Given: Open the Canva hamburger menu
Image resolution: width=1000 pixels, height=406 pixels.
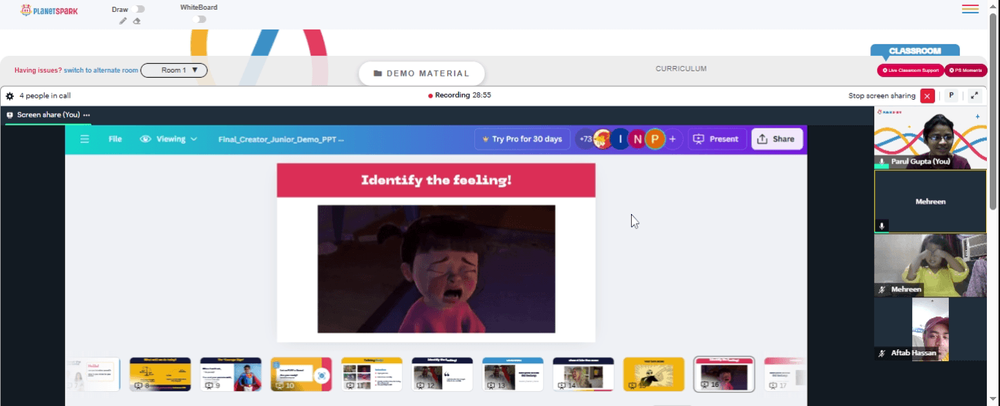Looking at the screenshot, I should coord(84,139).
